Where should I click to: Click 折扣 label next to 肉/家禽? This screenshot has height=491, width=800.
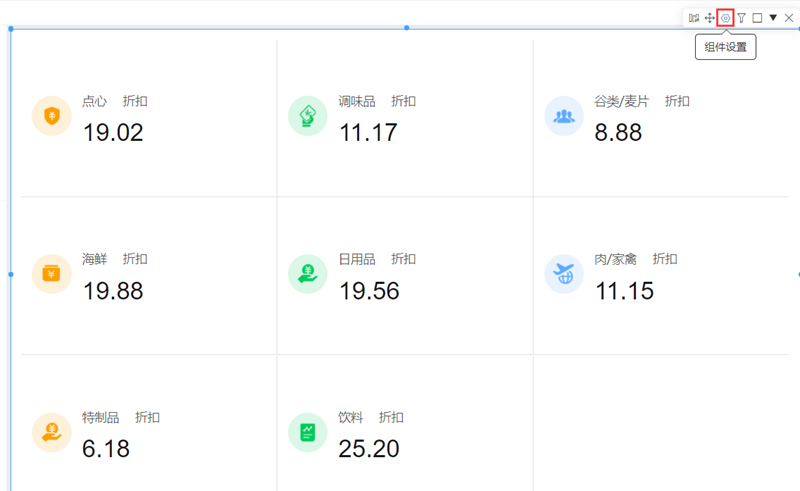pyautogui.click(x=665, y=259)
